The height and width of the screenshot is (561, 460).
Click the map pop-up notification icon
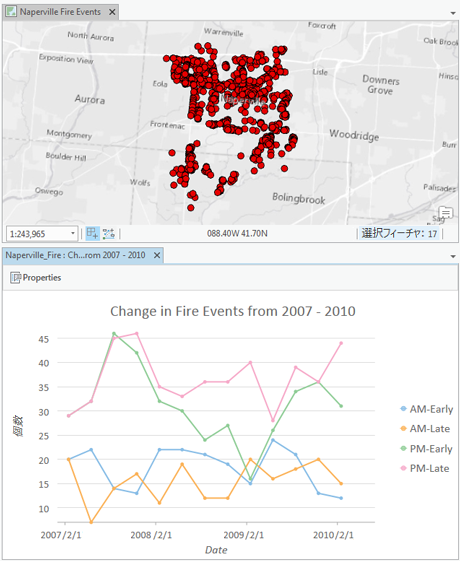point(446,213)
